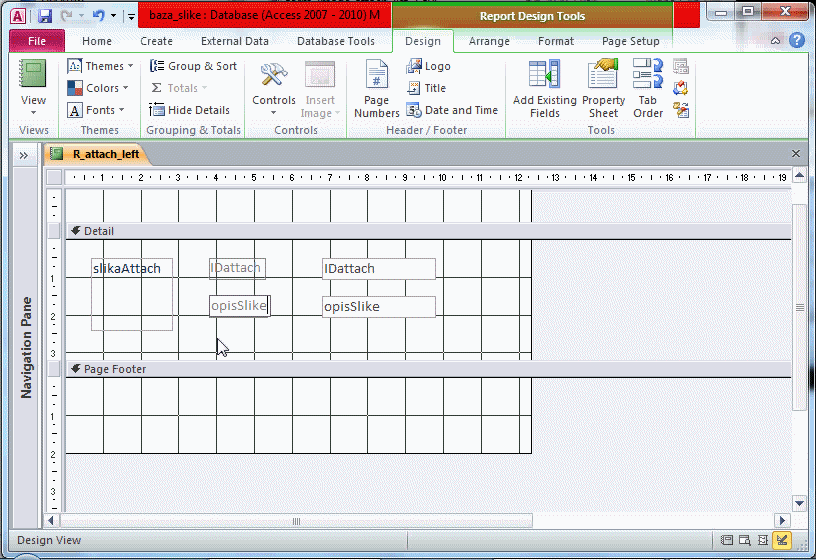Click the Title button
Image resolution: width=816 pixels, height=560 pixels.
[426, 88]
